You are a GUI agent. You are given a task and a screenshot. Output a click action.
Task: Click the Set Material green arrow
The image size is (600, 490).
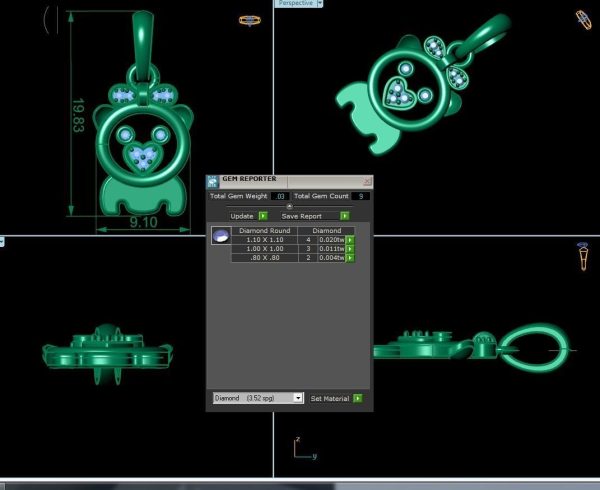point(358,398)
